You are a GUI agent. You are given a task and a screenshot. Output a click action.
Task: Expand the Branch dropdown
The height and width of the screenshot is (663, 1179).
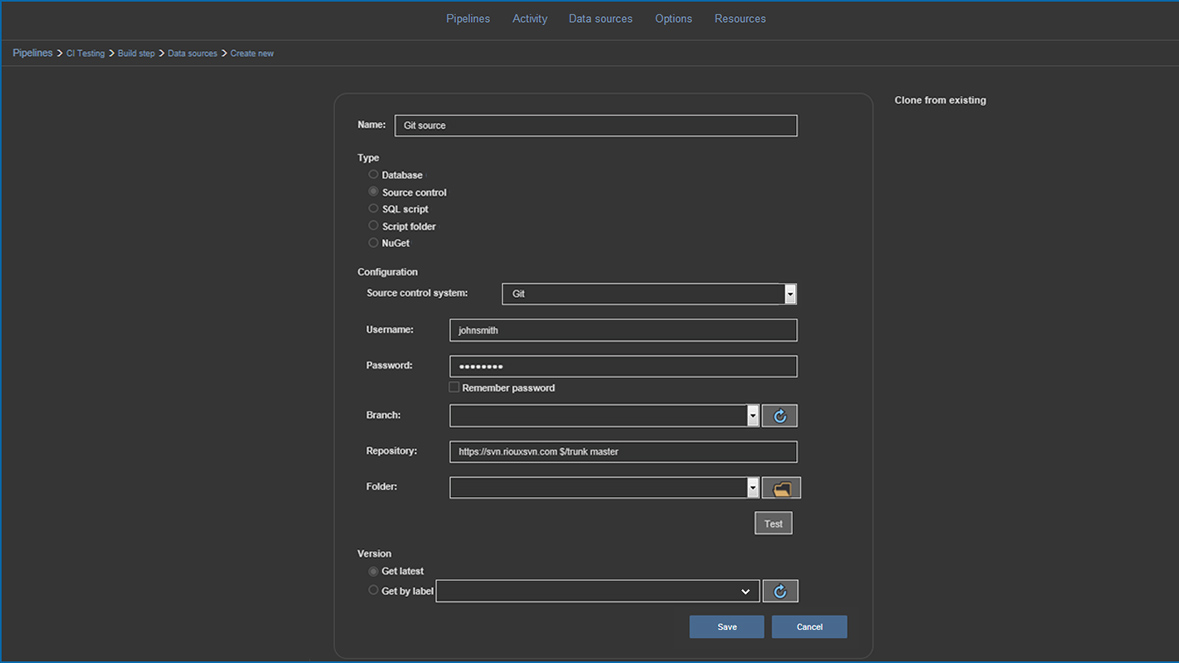coord(753,415)
